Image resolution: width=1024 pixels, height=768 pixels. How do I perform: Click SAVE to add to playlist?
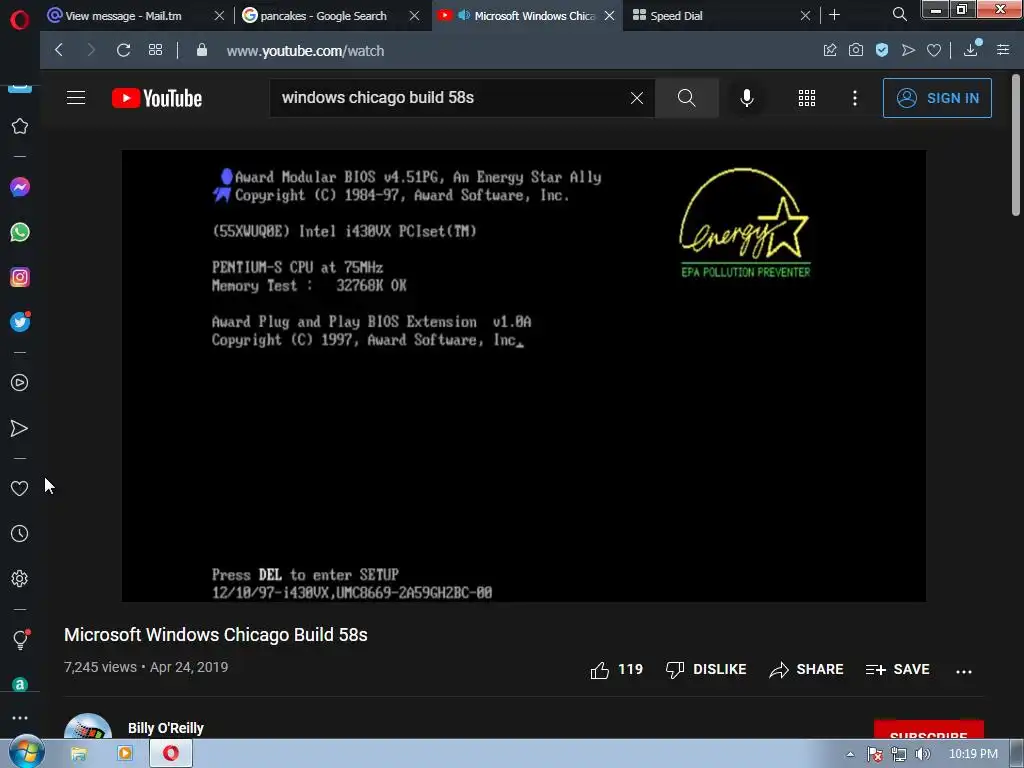coord(897,669)
